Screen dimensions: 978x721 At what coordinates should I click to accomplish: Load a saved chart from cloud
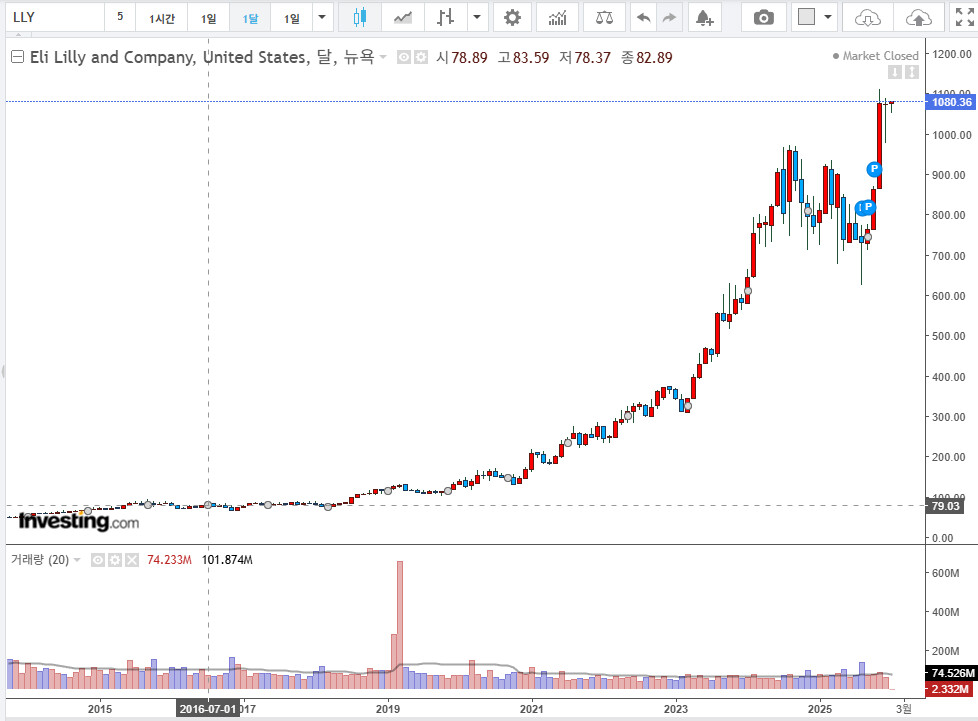(x=868, y=17)
